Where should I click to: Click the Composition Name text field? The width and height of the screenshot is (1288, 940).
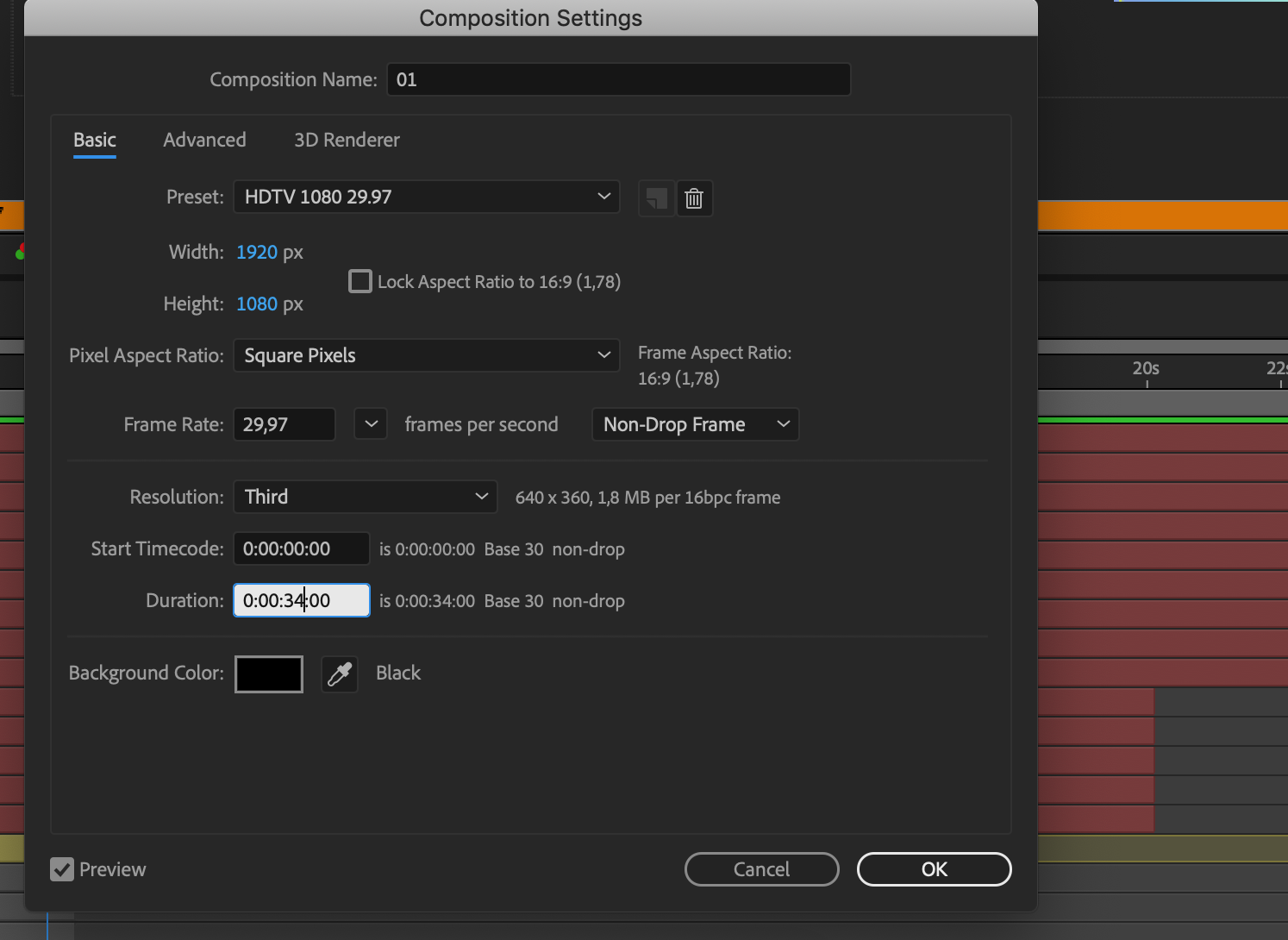pos(618,79)
